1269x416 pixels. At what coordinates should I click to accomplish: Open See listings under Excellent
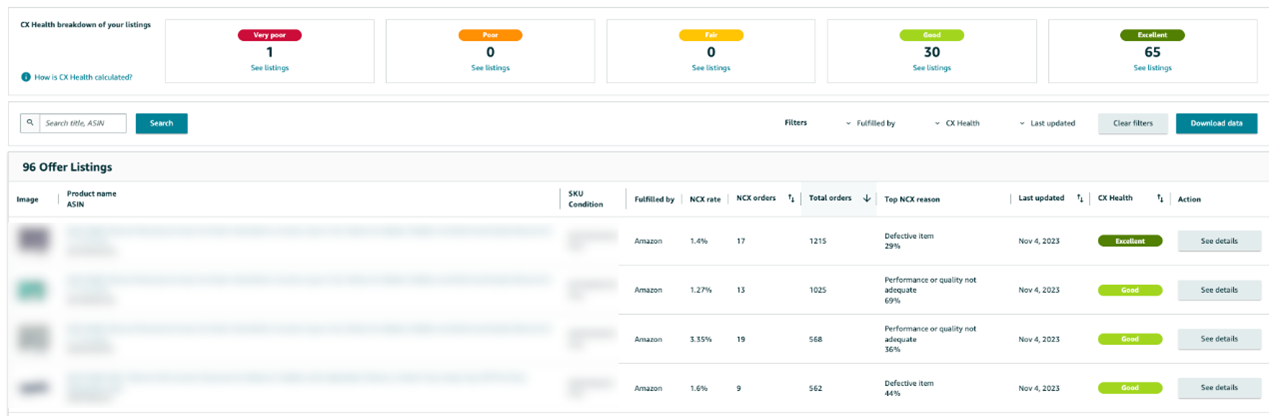pyautogui.click(x=1152, y=68)
